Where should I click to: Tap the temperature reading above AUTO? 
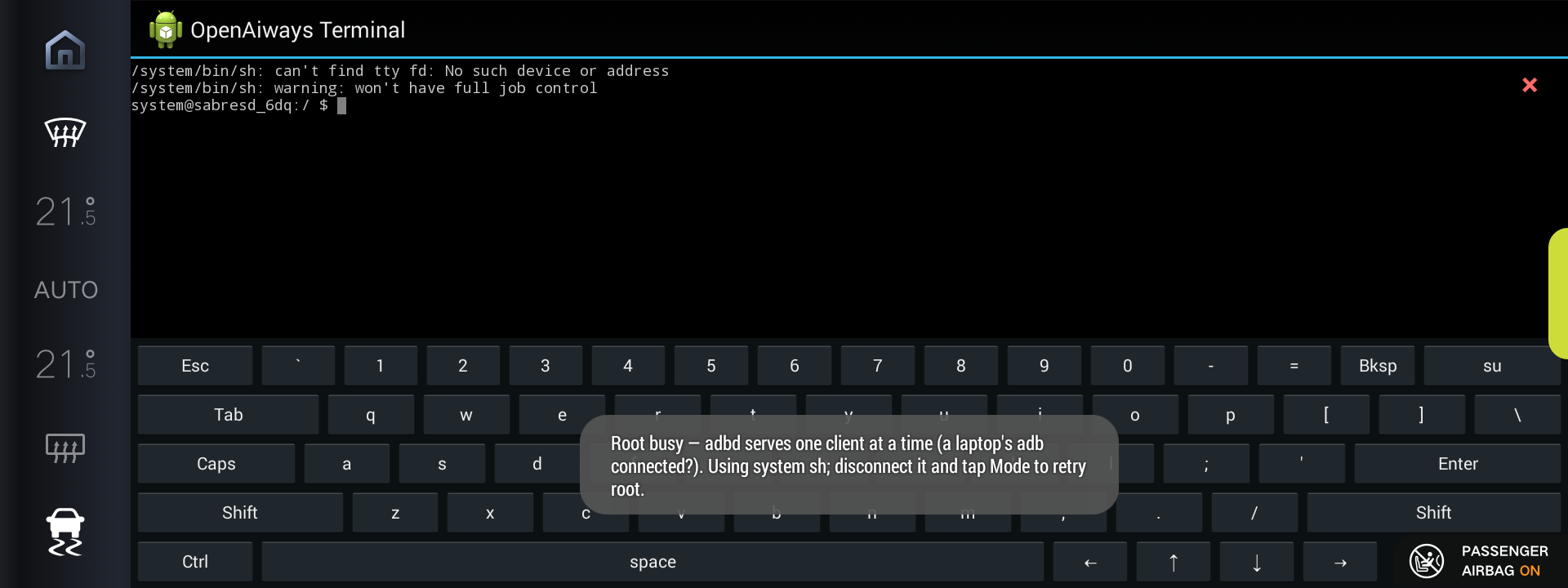point(65,212)
